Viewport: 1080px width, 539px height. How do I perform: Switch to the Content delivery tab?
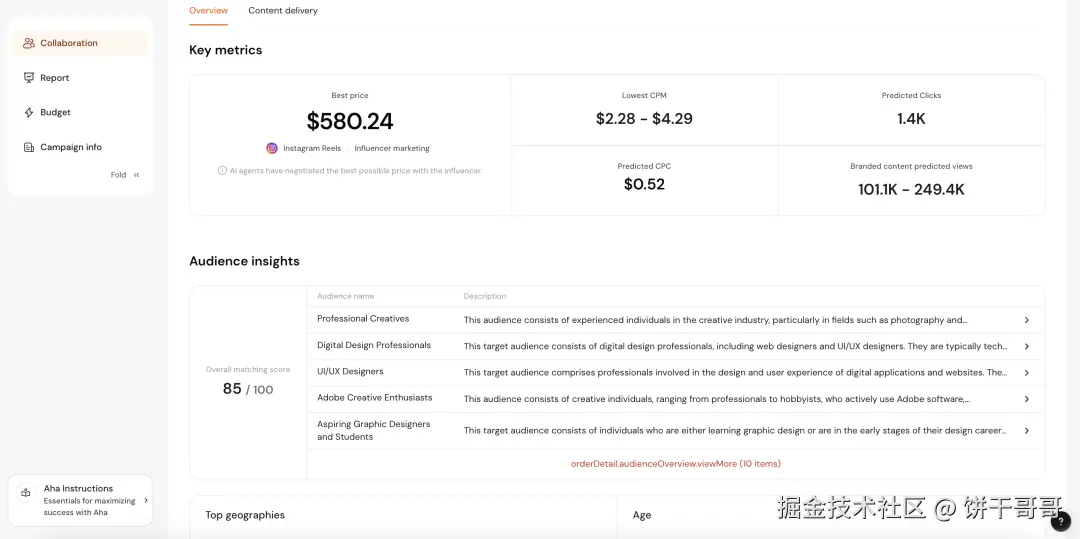click(x=283, y=11)
